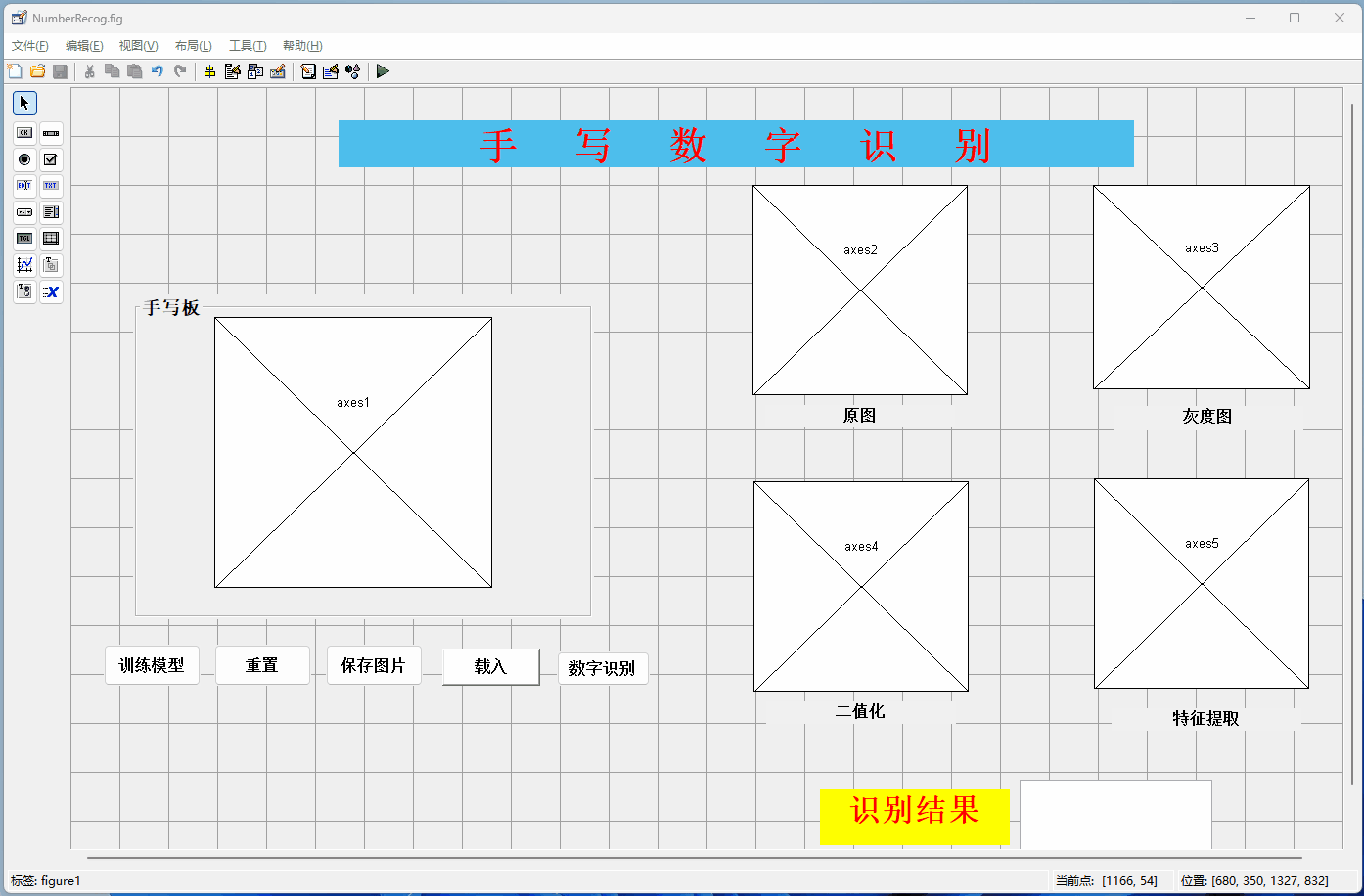Screen dimensions: 1364x896
Task: Open the 视图(V) menu
Action: point(138,46)
